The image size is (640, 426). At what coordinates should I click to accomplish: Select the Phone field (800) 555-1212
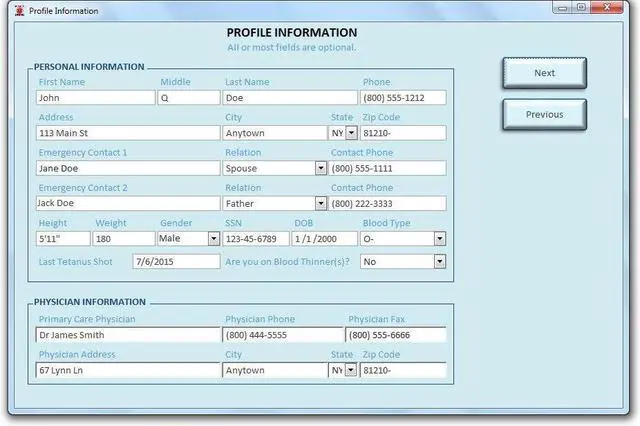403,98
